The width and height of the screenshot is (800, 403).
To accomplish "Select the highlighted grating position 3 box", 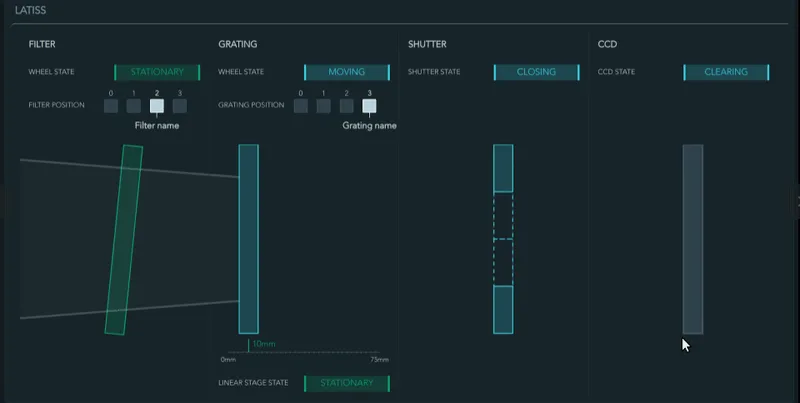I will 369,106.
